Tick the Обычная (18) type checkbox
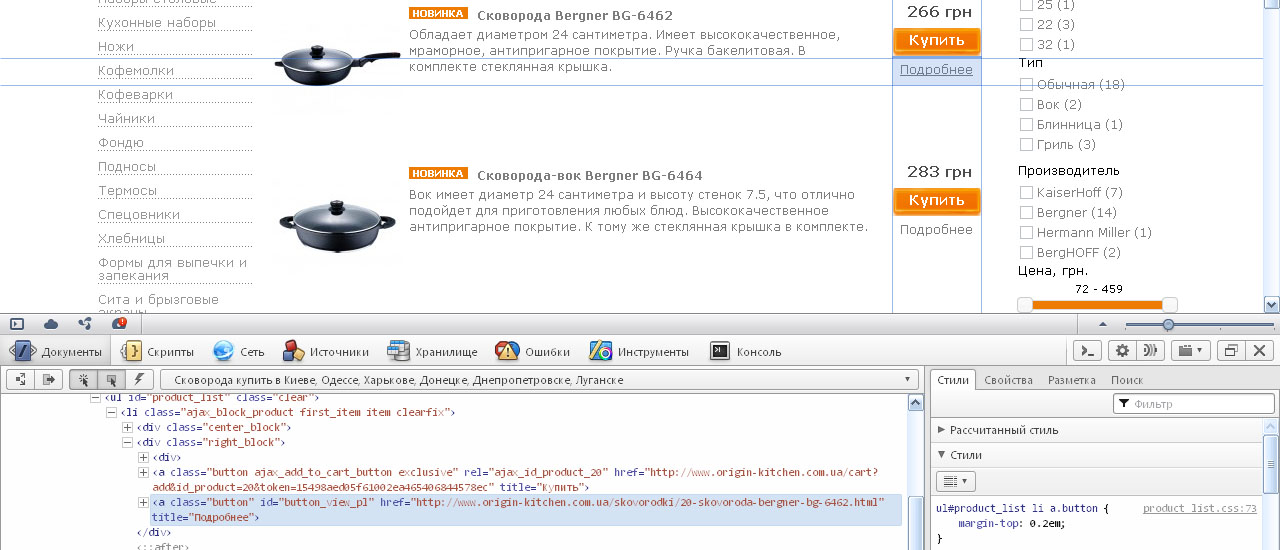 [1026, 85]
